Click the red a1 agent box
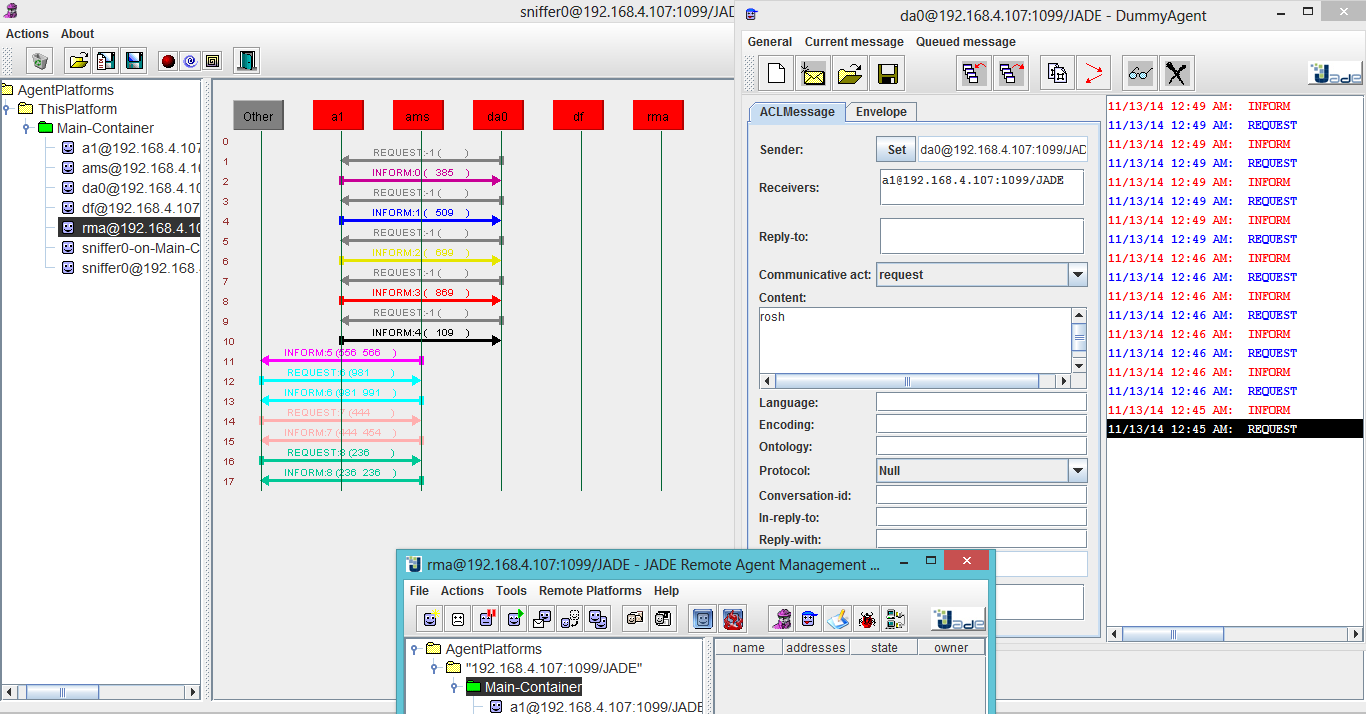Viewport: 1366px width, 714px height. 338,116
